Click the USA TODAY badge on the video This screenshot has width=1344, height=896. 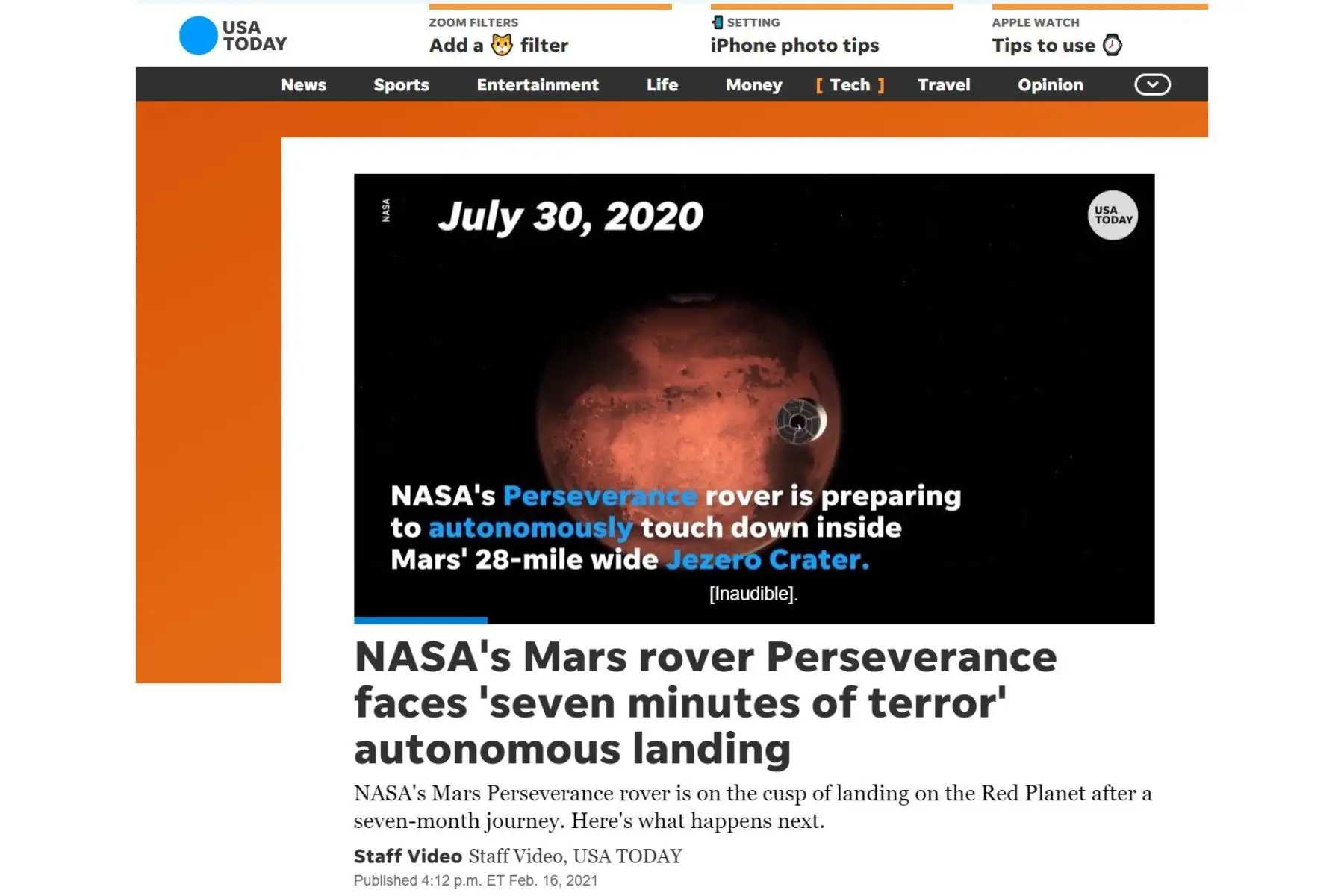[1113, 215]
